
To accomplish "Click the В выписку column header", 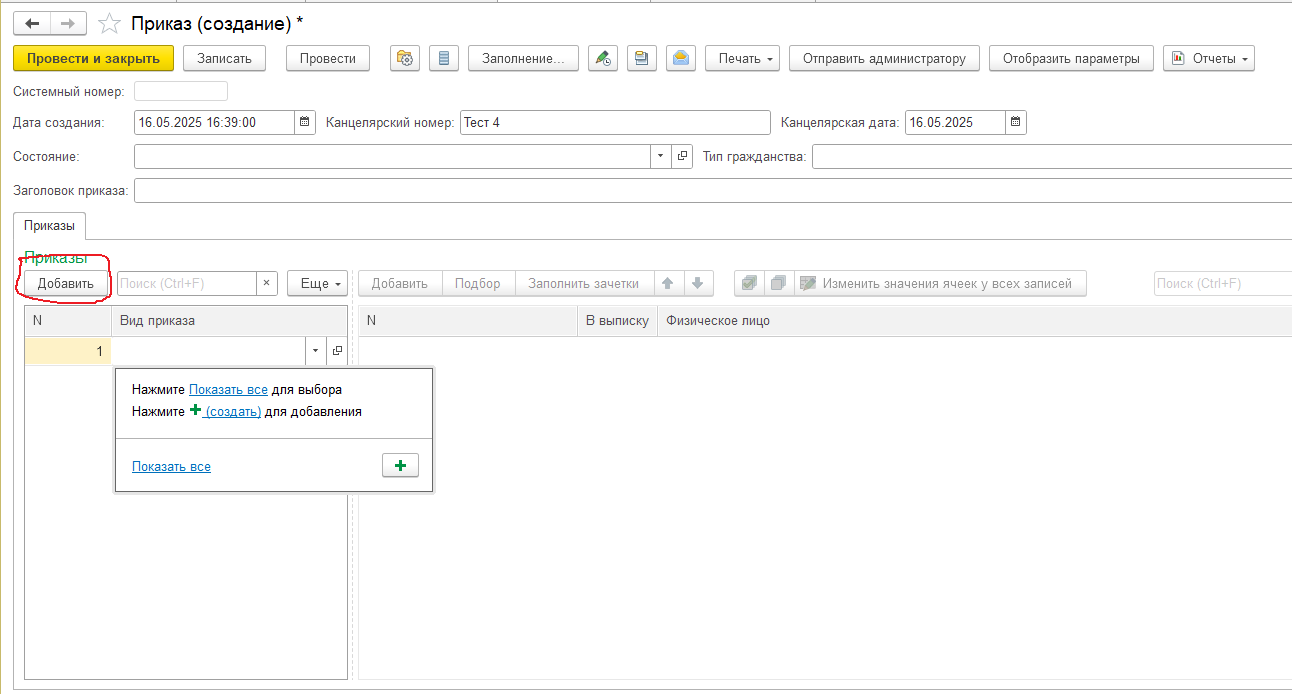I will 617,321.
